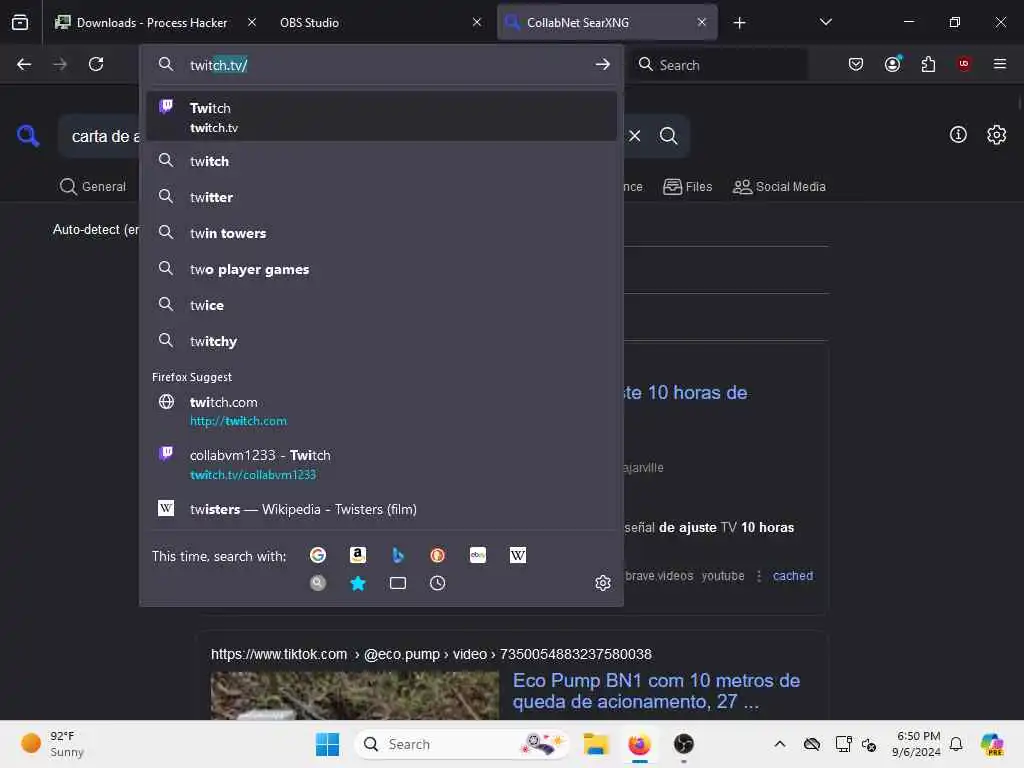Screen dimensions: 1024x768
Task: Search this time with DuckDuckGo
Action: (438, 555)
